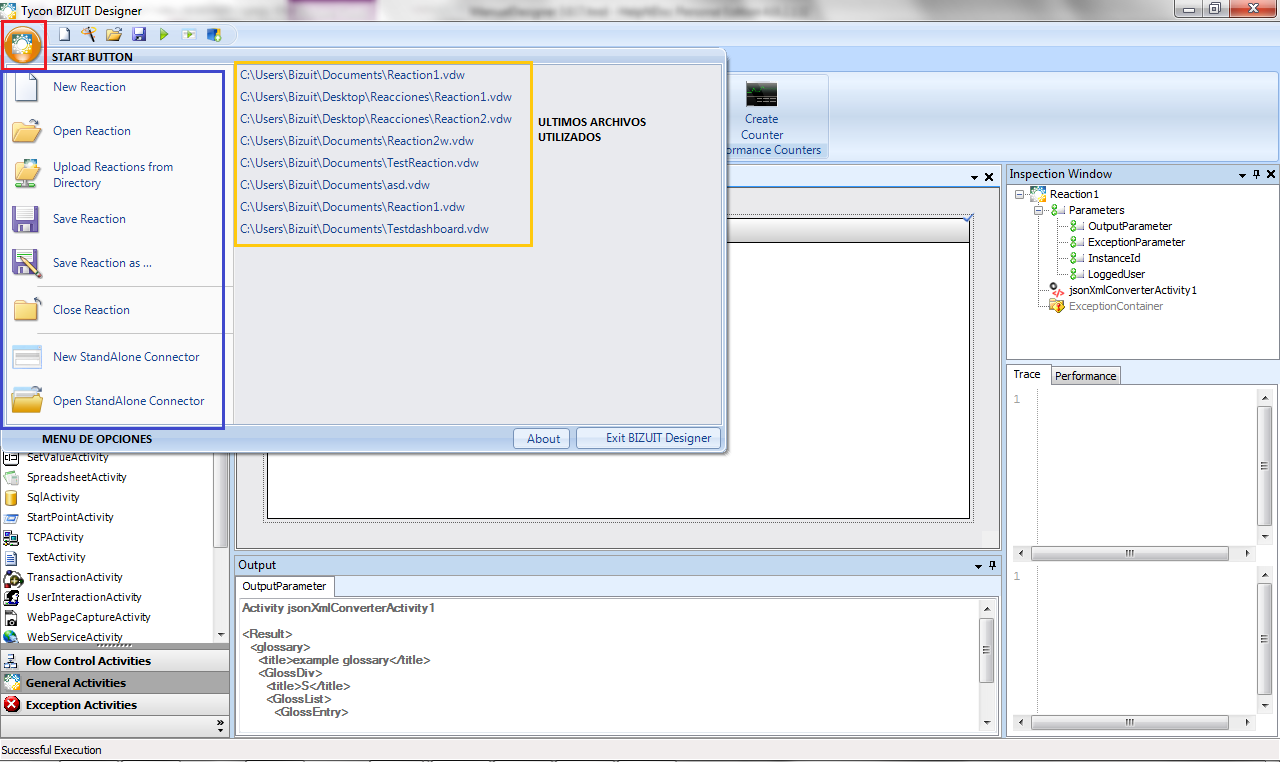The width and height of the screenshot is (1280, 762).
Task: Click the open folder icon in quick toolbar
Action: tap(114, 35)
